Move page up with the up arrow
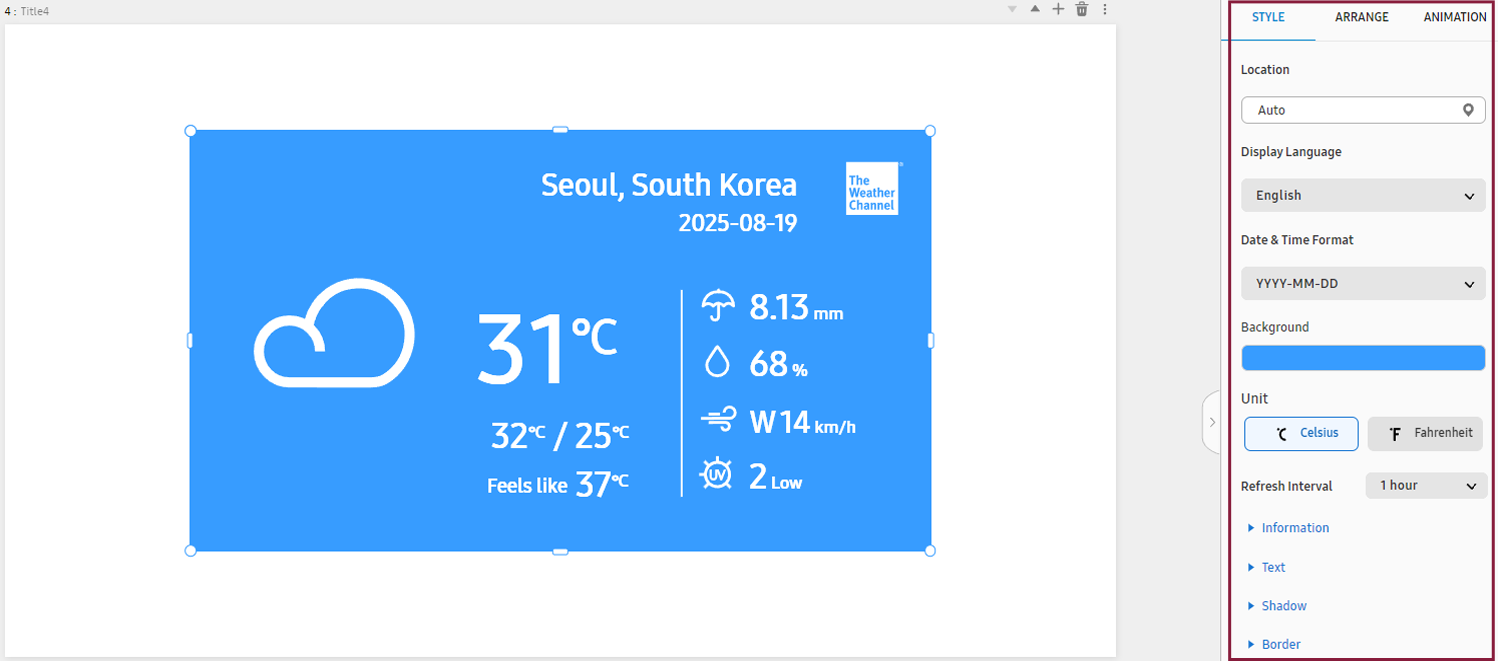The height and width of the screenshot is (661, 1498). point(1035,9)
